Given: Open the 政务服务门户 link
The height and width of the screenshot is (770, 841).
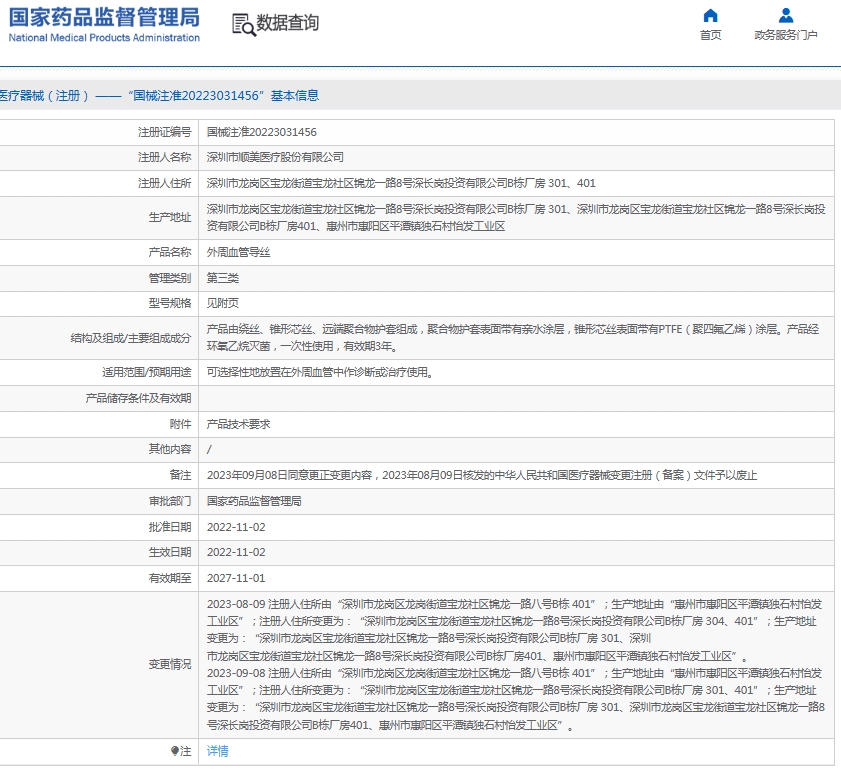Looking at the screenshot, I should click(x=786, y=35).
